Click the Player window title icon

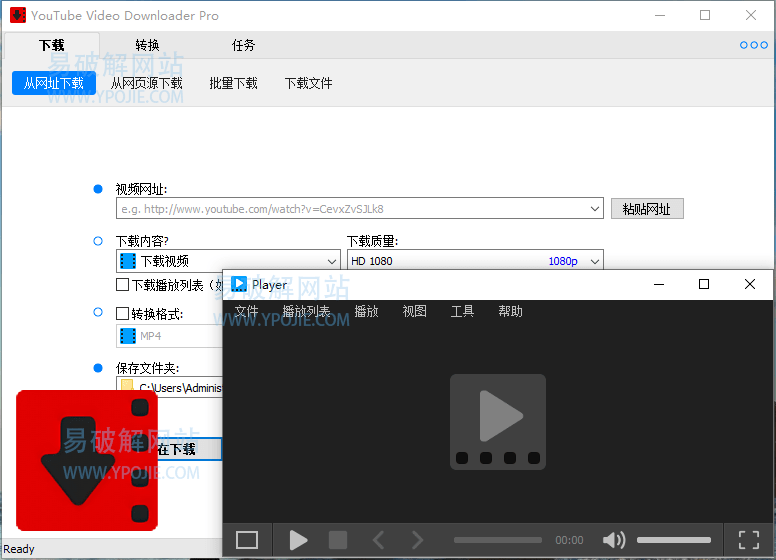point(239,284)
